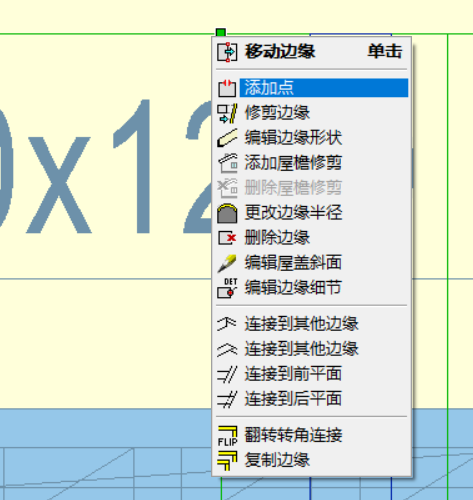Click the 编辑屋盖斜面 pencil icon
The height and width of the screenshot is (500, 473).
(x=227, y=263)
